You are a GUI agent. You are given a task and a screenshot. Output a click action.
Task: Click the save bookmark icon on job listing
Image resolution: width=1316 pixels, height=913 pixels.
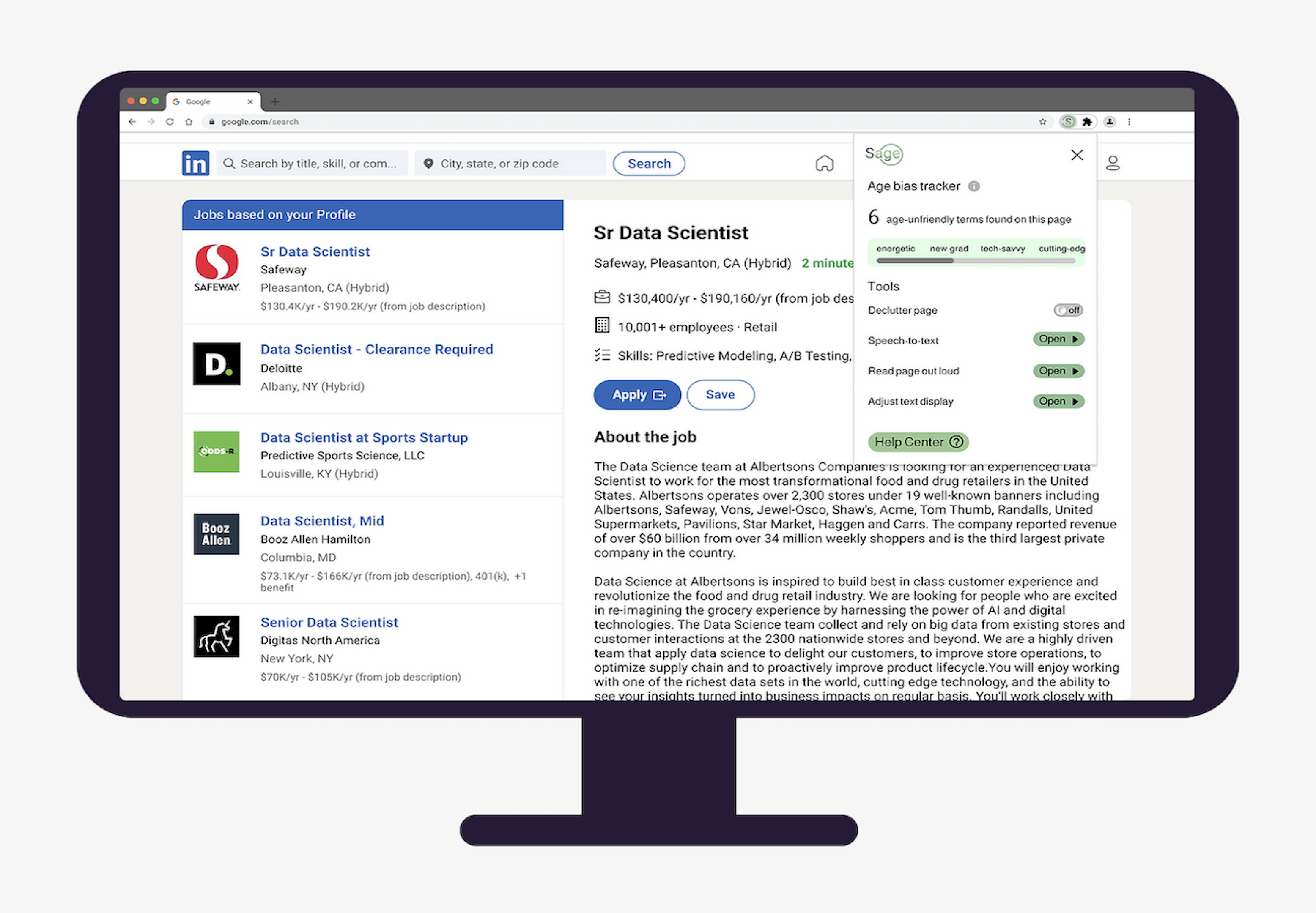[x=720, y=394]
